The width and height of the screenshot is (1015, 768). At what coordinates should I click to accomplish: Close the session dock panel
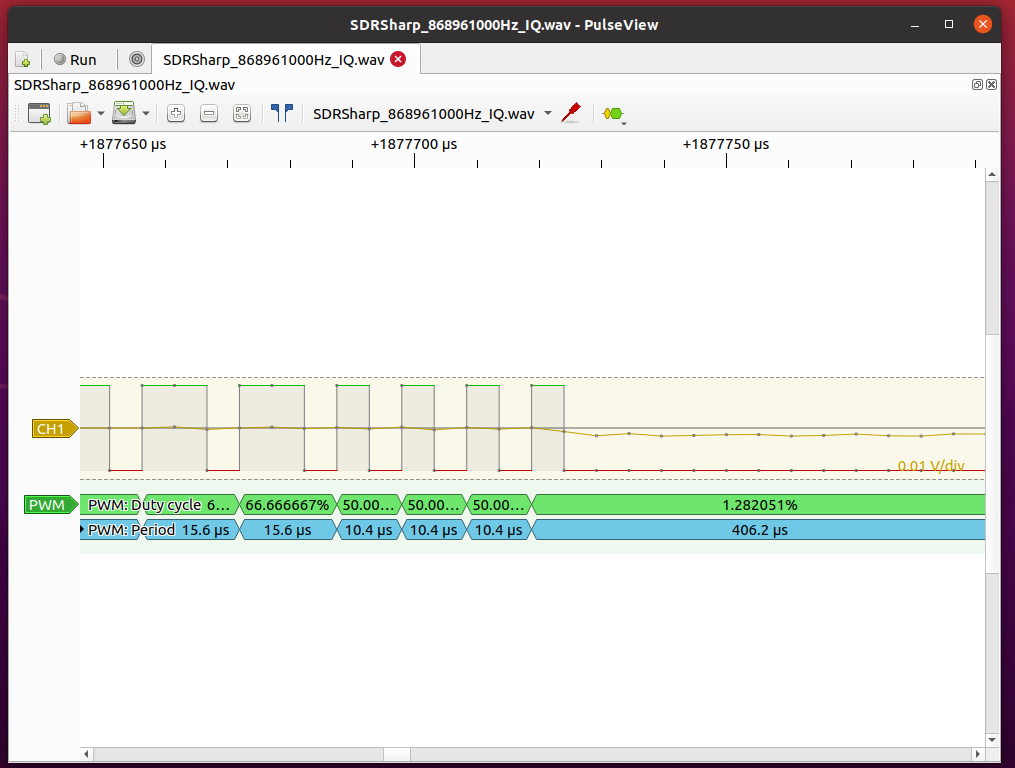(992, 85)
